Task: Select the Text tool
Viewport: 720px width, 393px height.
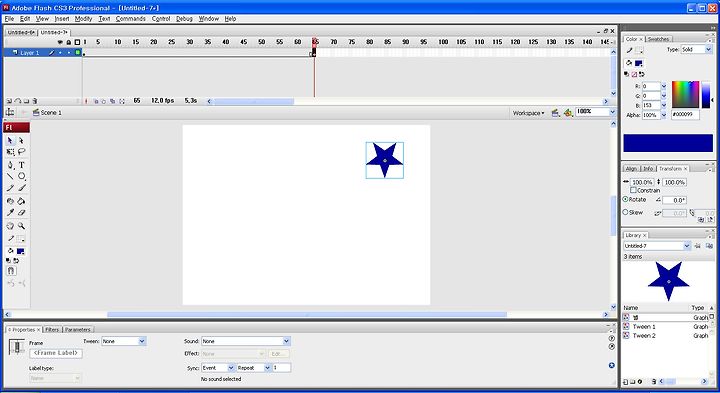Action: tap(21, 165)
